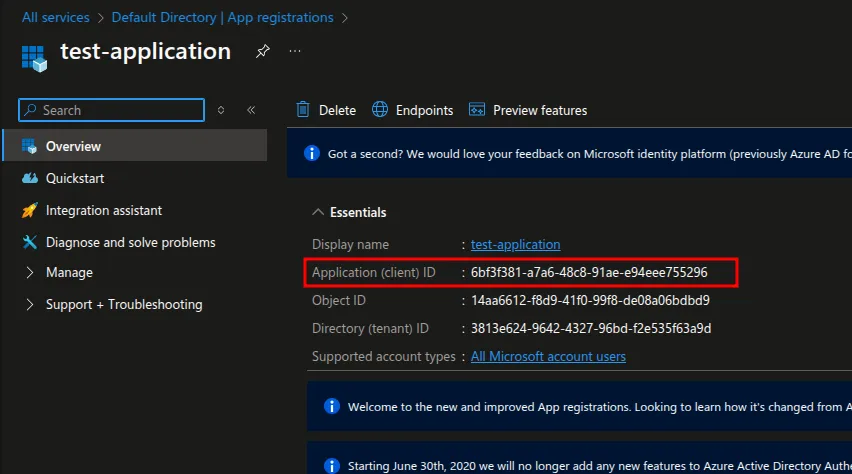This screenshot has height=474, width=852.
Task: Click the Quickstart cloud icon
Action: (29, 178)
